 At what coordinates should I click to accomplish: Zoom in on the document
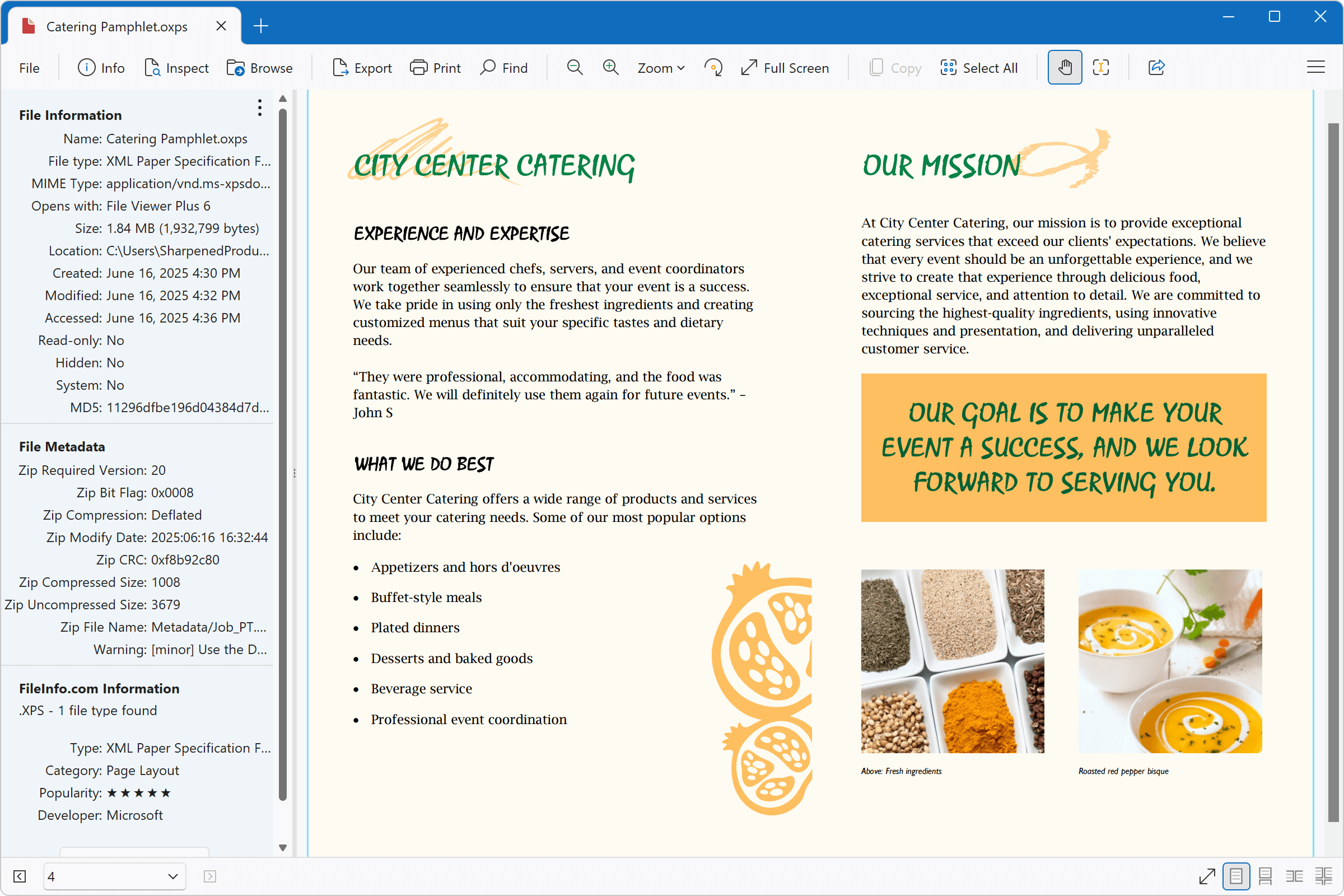pyautogui.click(x=610, y=67)
